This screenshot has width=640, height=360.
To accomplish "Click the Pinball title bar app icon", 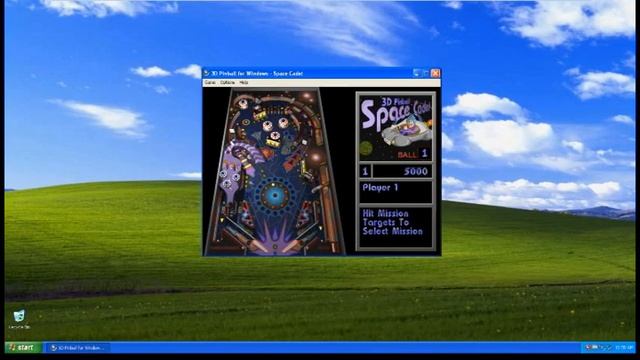I will (207, 73).
